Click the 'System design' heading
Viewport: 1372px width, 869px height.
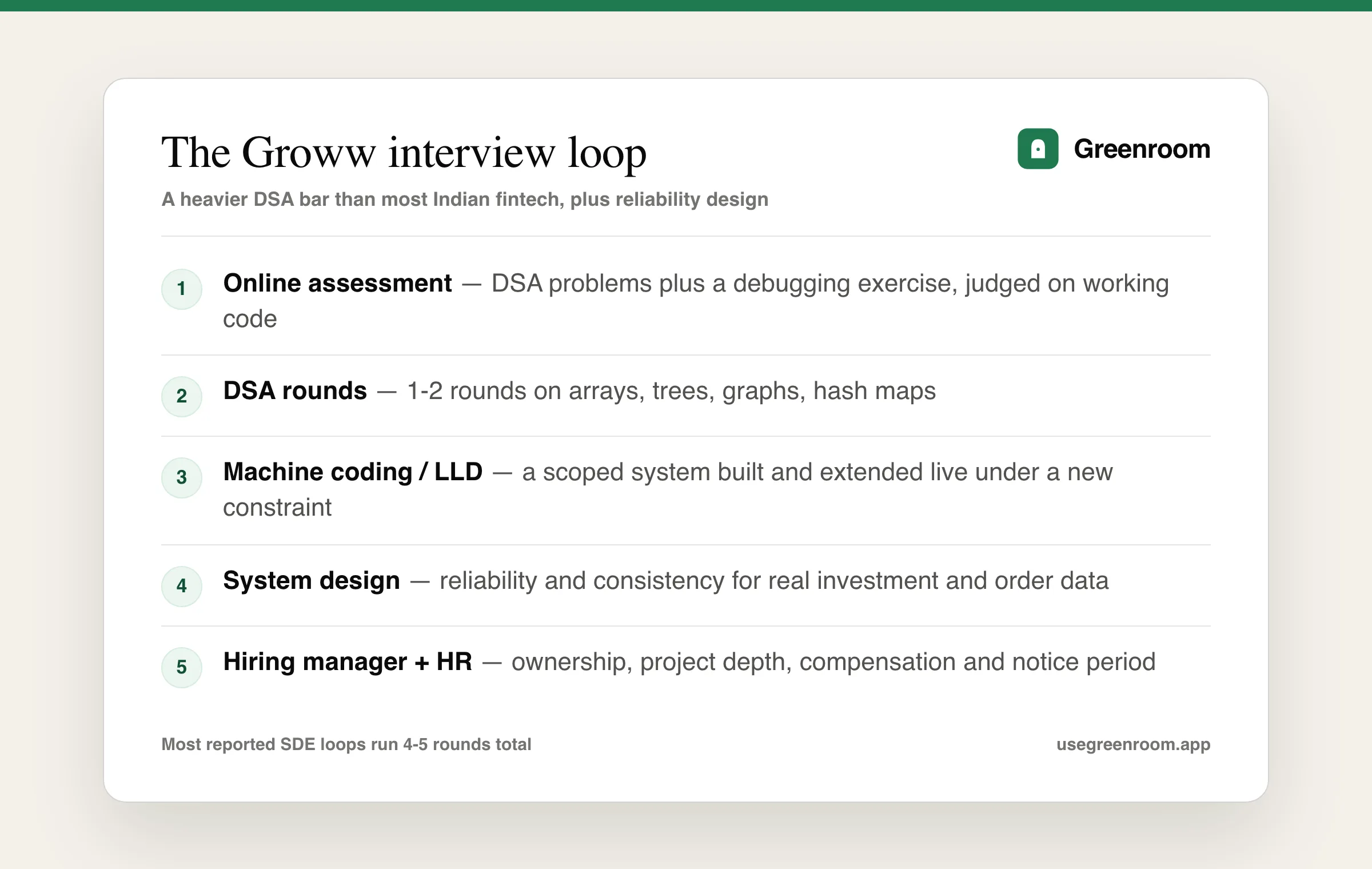(312, 580)
